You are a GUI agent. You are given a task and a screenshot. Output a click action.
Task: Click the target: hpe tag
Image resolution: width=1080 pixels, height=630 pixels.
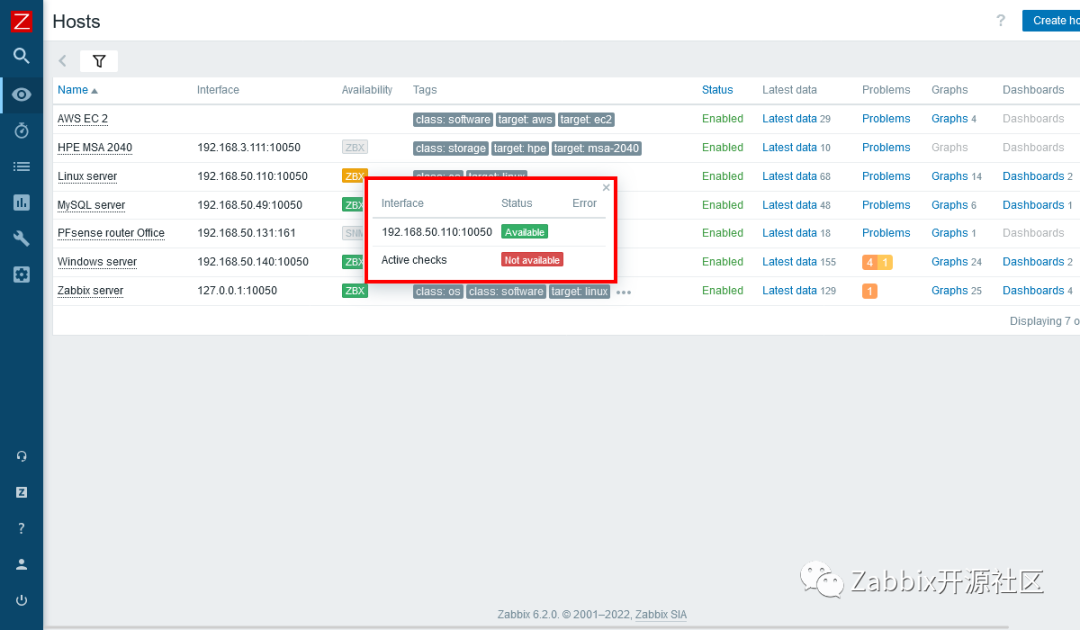[x=520, y=148]
